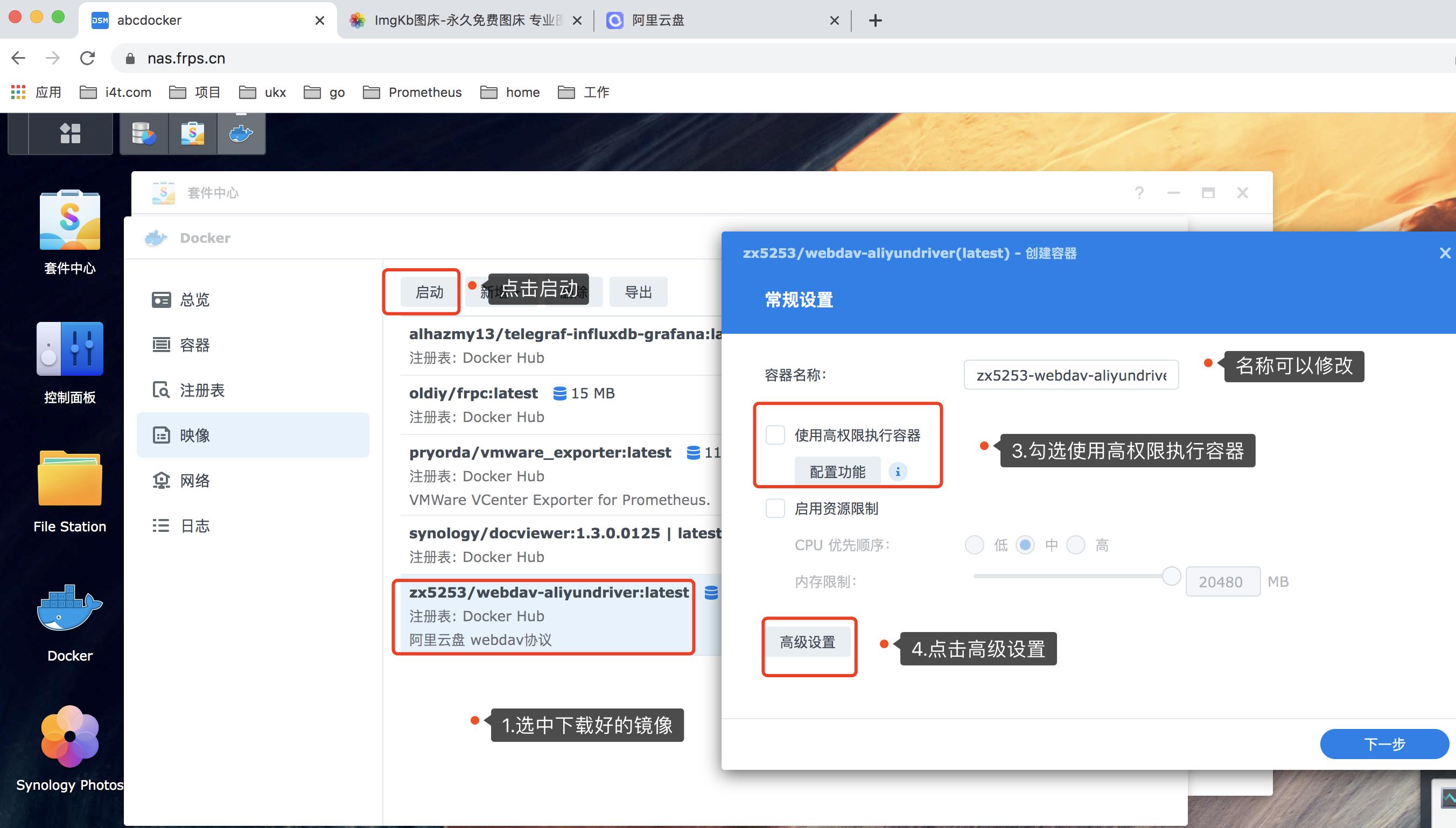The height and width of the screenshot is (828, 1456).
Task: Open the 工作 bookmark folder
Action: click(x=583, y=92)
